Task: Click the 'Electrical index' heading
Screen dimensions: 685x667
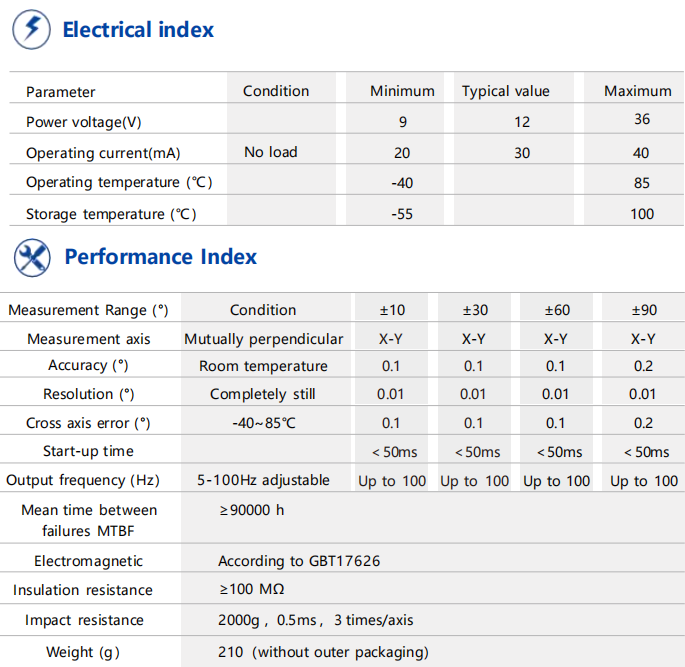Action: click(x=138, y=30)
